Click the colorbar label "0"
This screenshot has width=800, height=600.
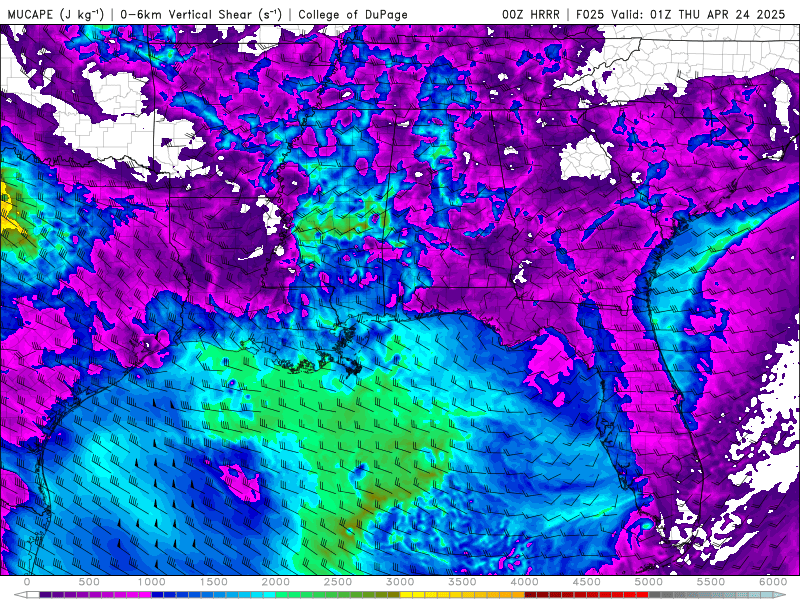(27, 582)
